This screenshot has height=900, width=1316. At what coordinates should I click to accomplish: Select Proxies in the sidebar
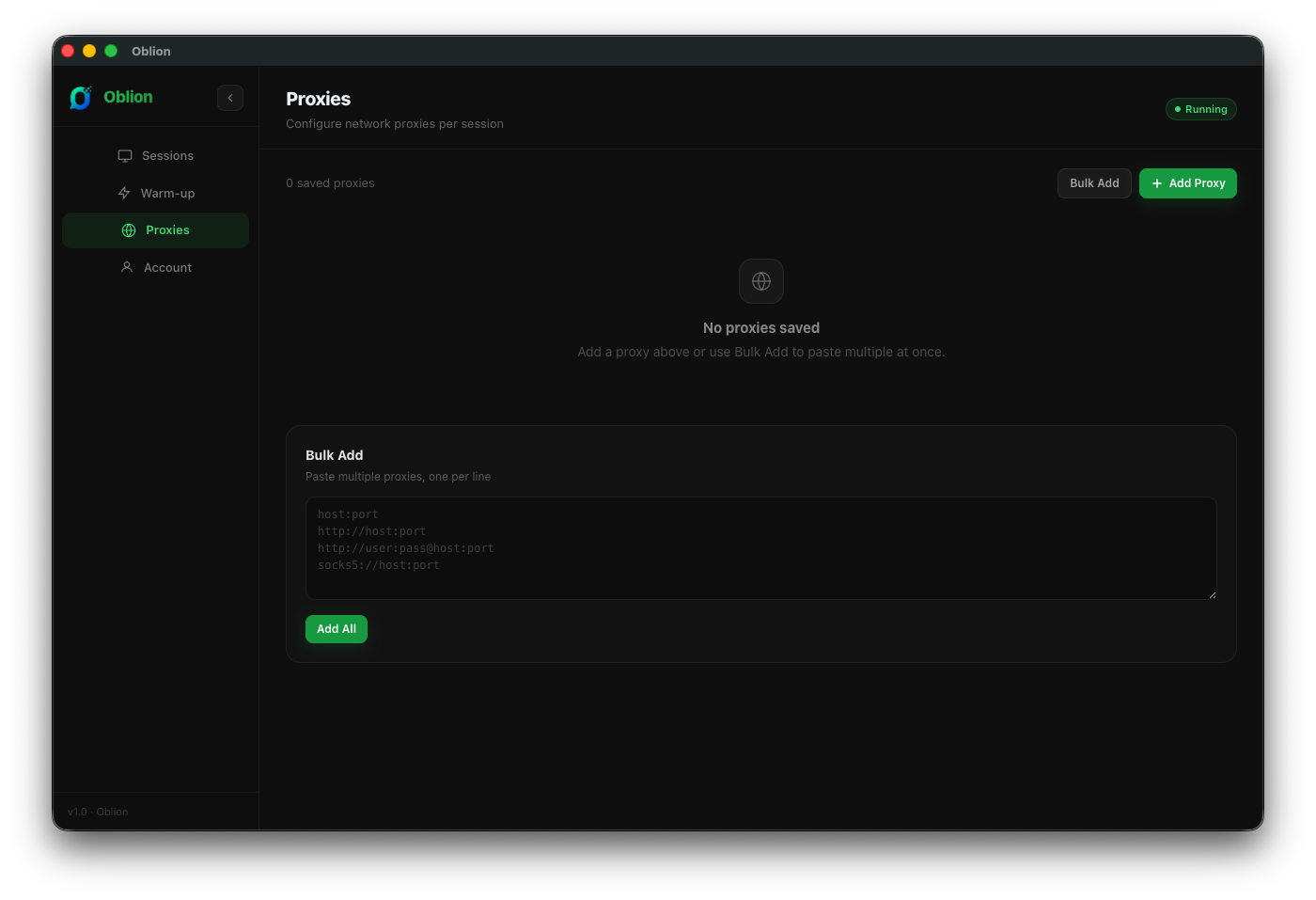pyautogui.click(x=155, y=230)
